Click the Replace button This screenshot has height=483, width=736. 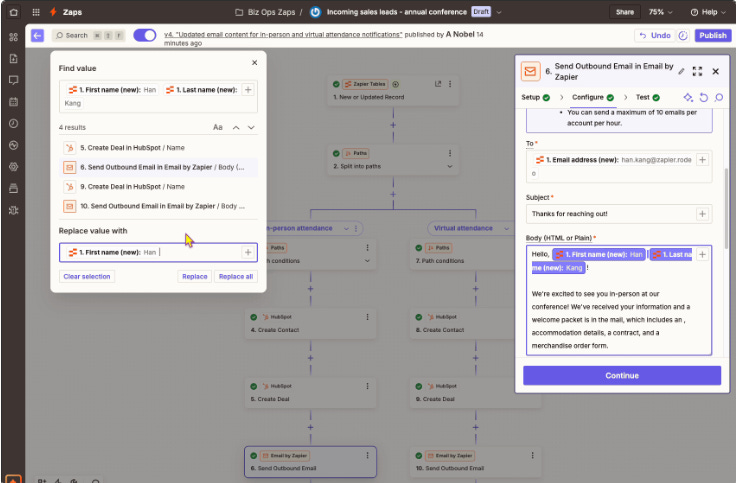point(194,276)
